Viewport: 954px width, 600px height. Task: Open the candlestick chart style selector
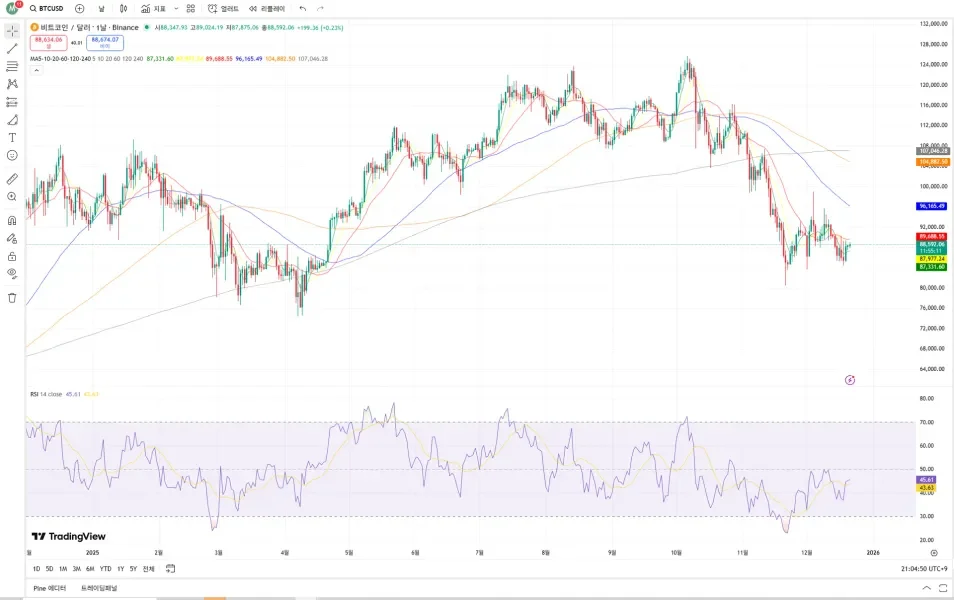point(124,9)
